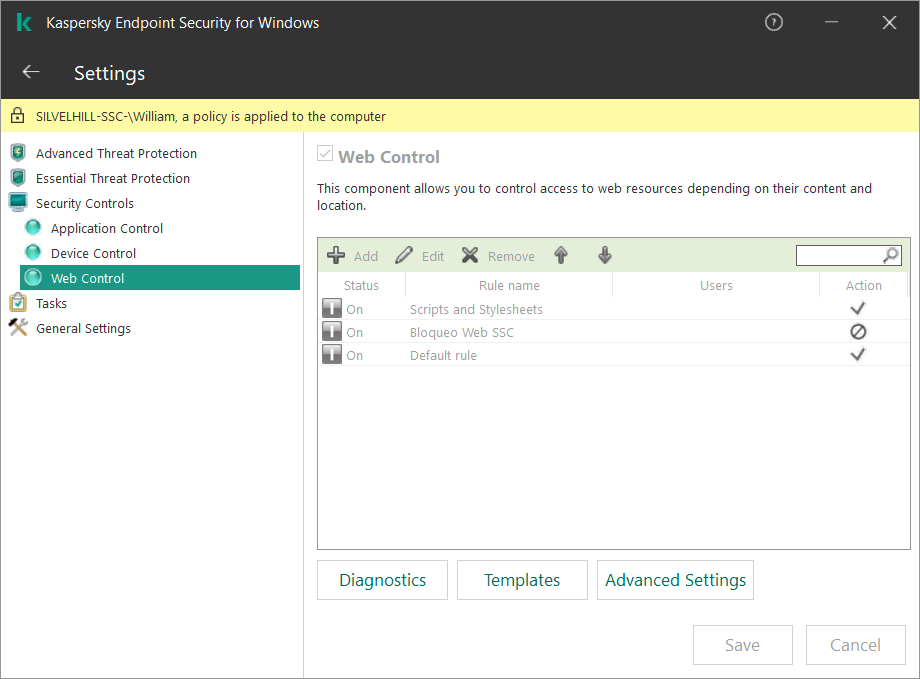Click the magnifier icon in search box
The image size is (920, 679).
pos(890,256)
